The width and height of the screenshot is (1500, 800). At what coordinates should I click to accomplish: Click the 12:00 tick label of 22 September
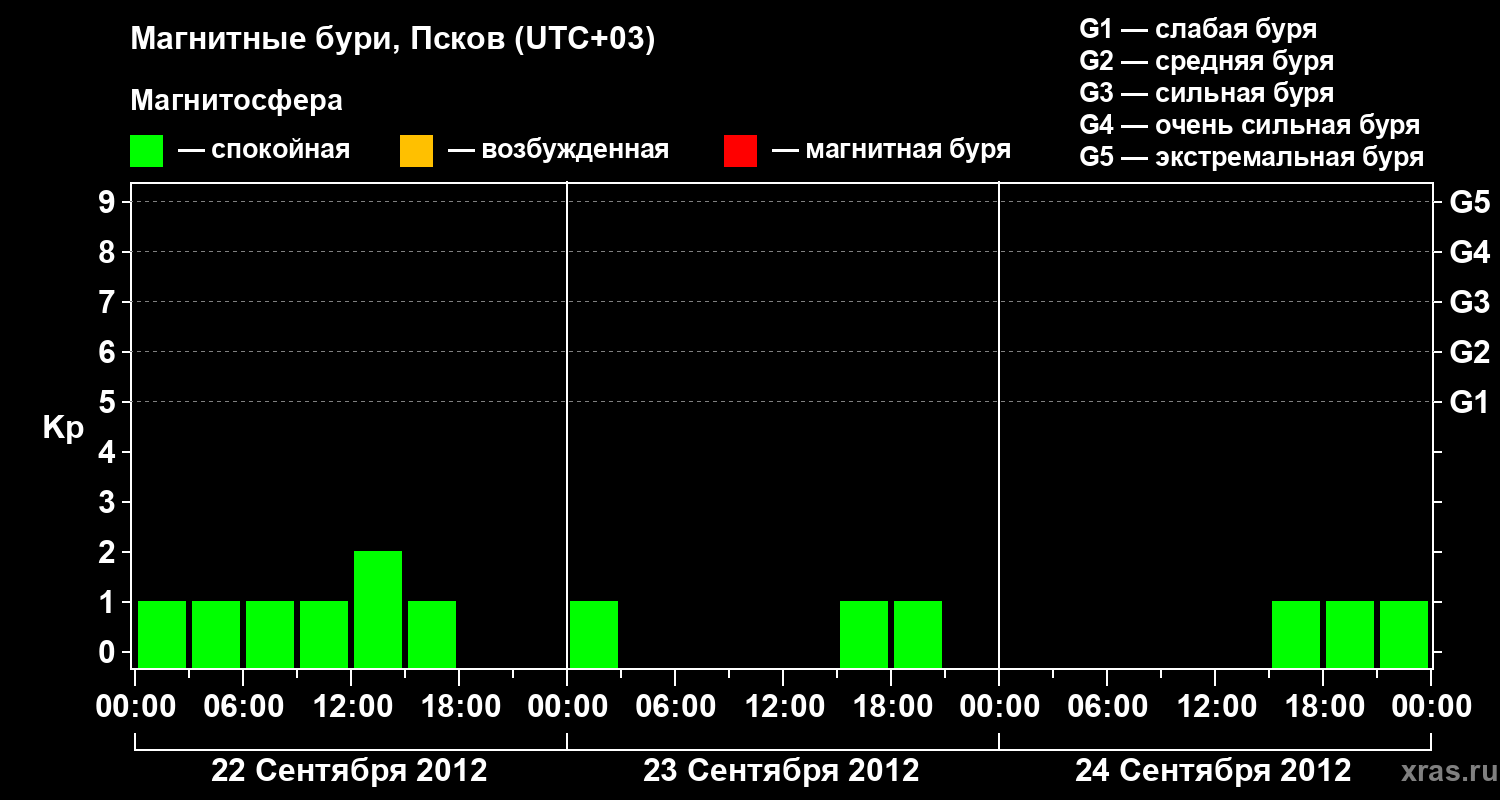(x=351, y=707)
